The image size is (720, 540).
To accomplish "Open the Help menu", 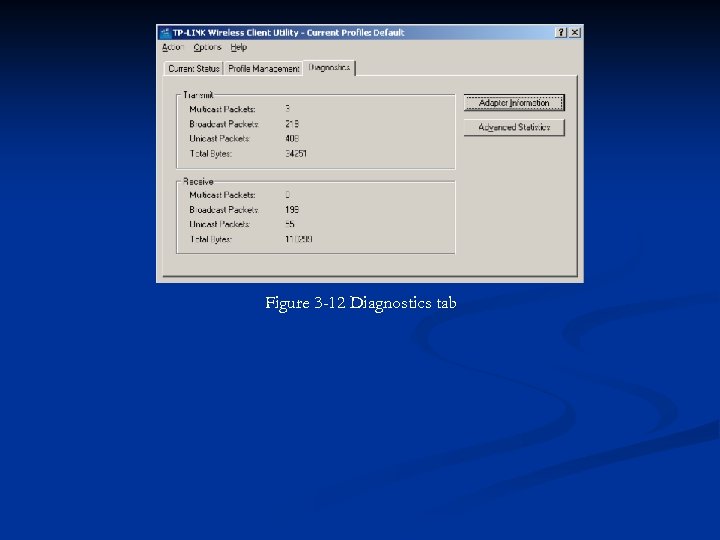I will pos(239,47).
